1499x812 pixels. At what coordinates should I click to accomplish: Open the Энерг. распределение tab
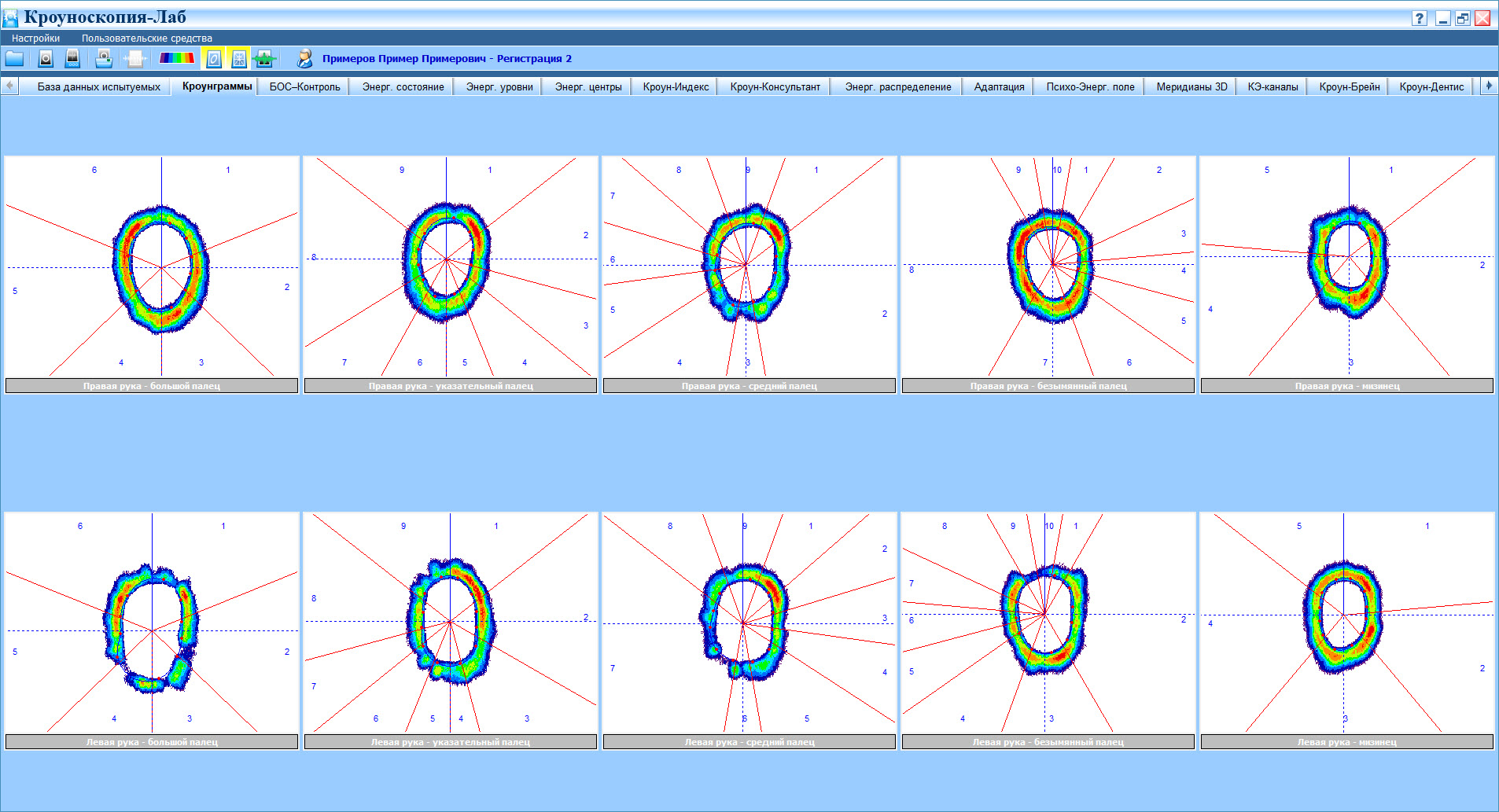click(898, 86)
